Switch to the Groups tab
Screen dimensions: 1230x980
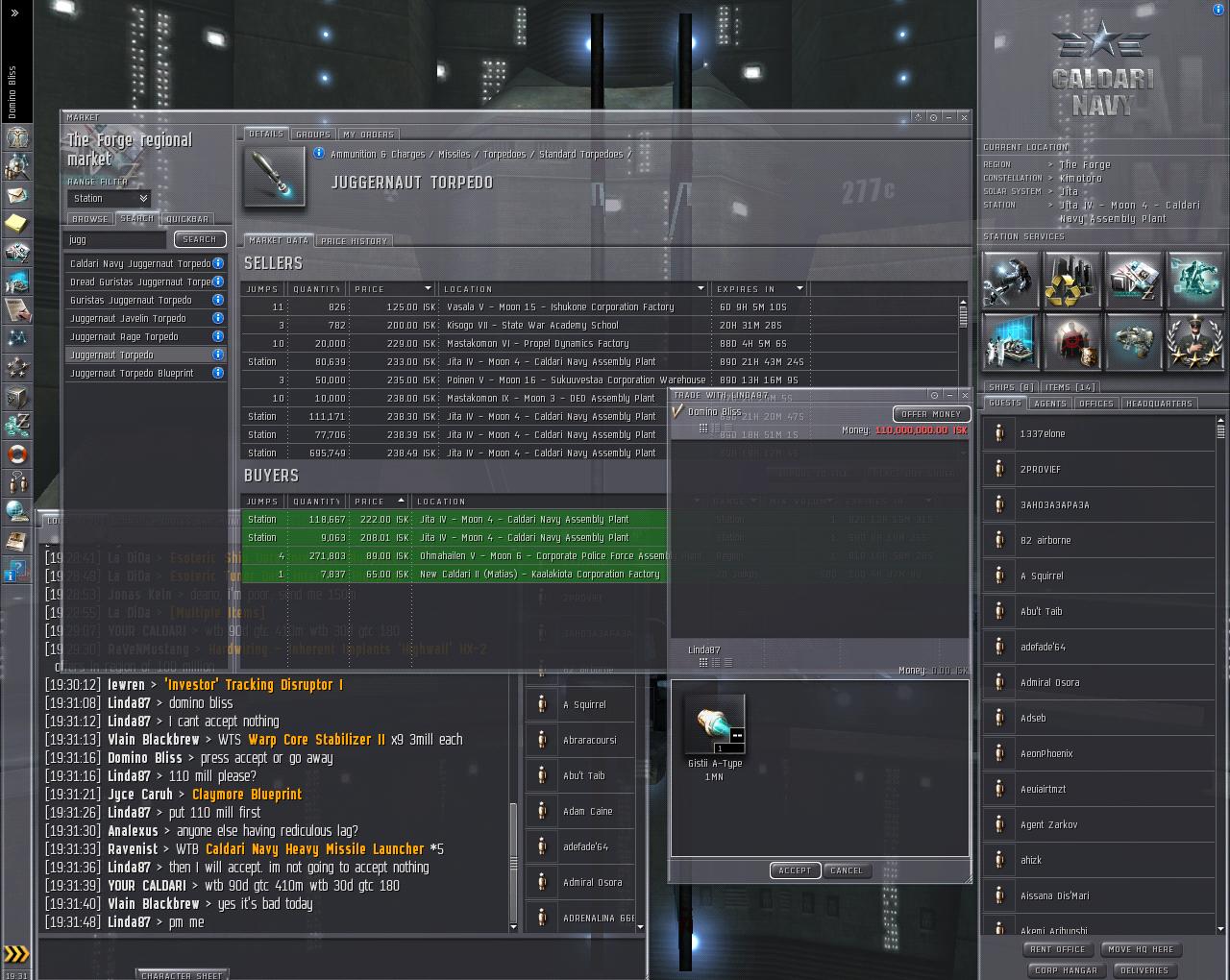313,135
